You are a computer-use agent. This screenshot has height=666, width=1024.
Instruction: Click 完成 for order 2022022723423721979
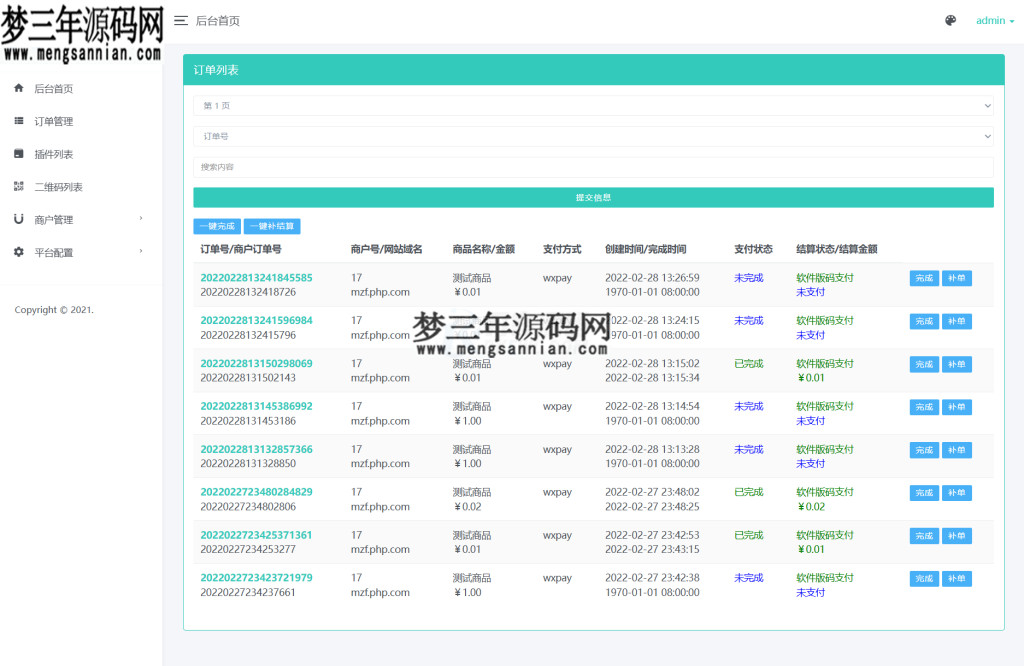click(x=924, y=579)
